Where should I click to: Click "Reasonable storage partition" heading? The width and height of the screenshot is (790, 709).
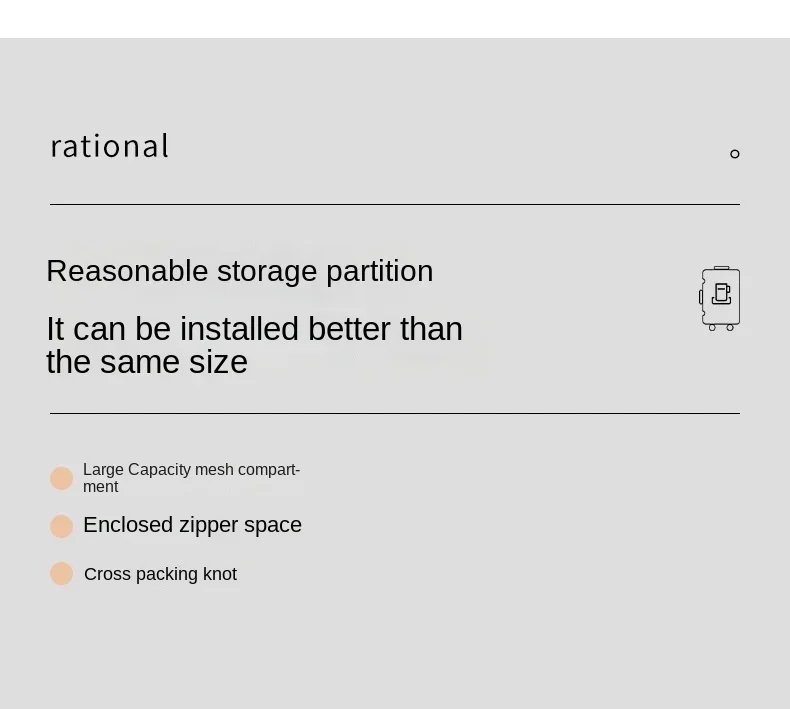tap(239, 271)
